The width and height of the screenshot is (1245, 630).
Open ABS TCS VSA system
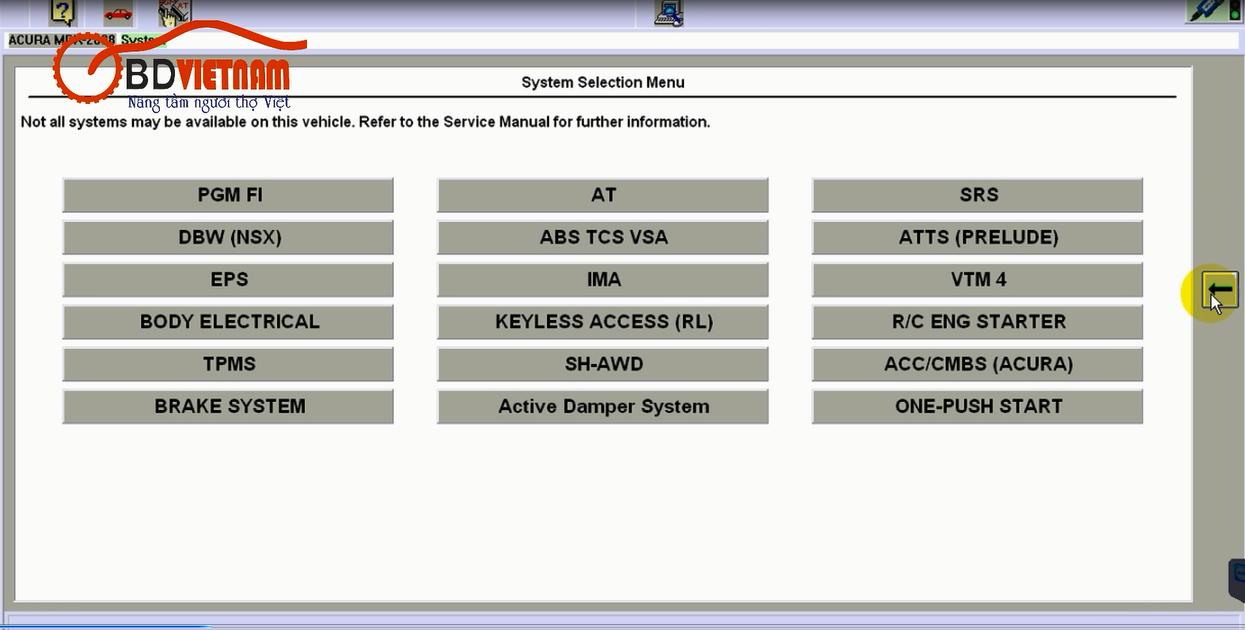[603, 237]
